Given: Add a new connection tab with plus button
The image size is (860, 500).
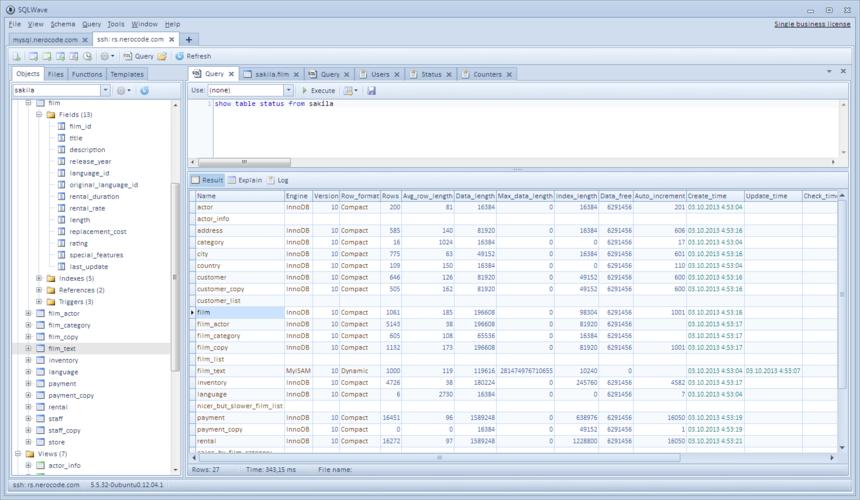Looking at the screenshot, I should pos(190,39).
